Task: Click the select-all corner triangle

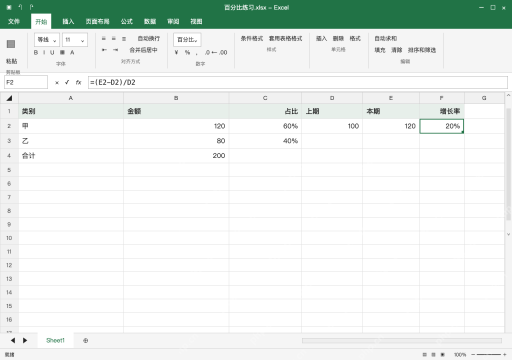Action: click(9, 98)
